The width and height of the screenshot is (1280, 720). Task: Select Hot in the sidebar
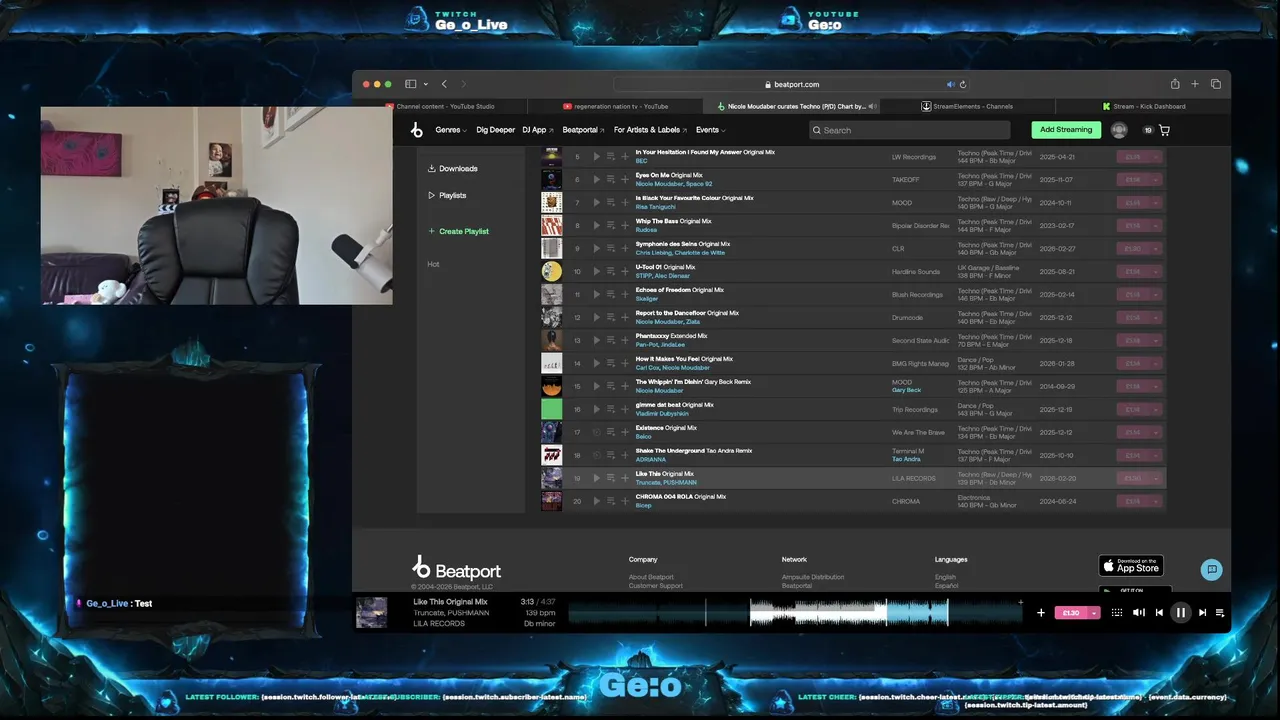(433, 264)
